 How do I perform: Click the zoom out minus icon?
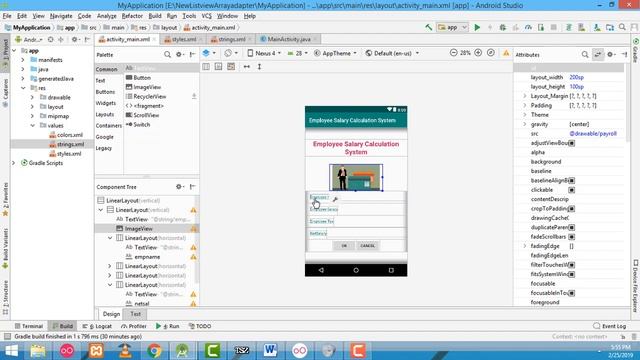click(x=453, y=53)
